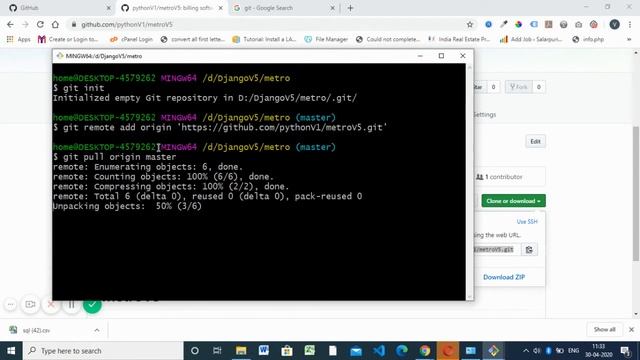640x360 pixels.
Task: Go back in browser history
Action: 10,24
